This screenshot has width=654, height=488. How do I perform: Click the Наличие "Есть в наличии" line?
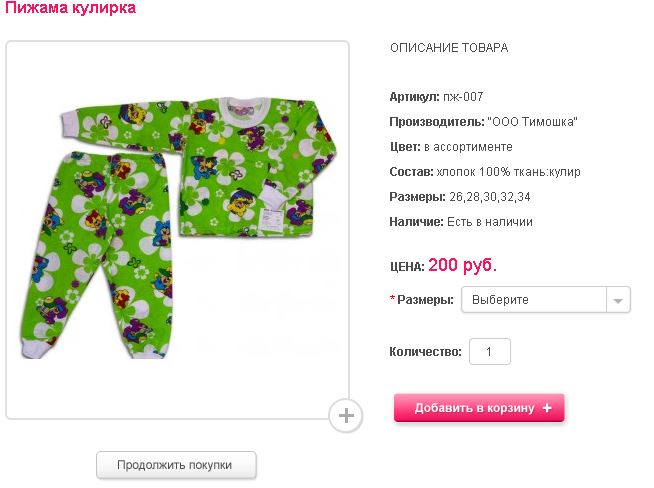[x=460, y=222]
